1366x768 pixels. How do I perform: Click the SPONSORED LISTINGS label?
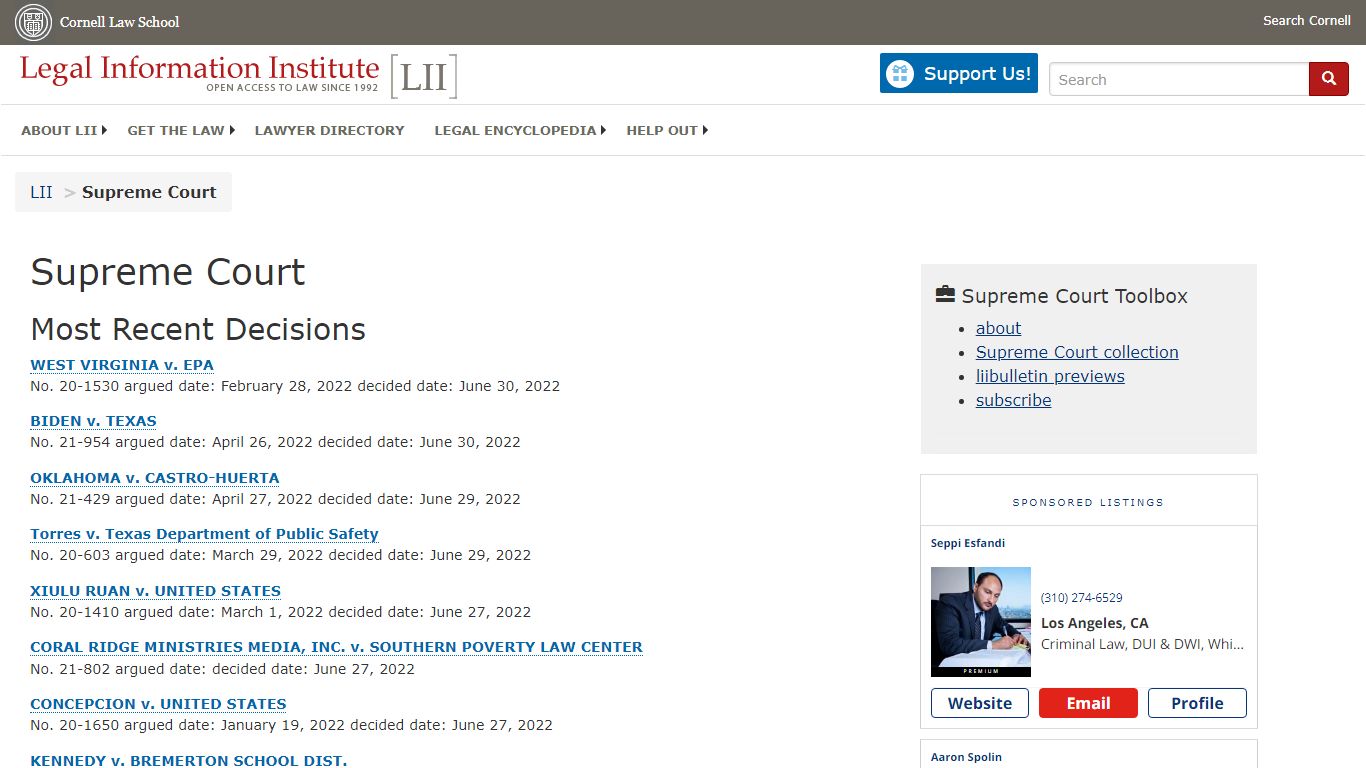click(x=1088, y=502)
